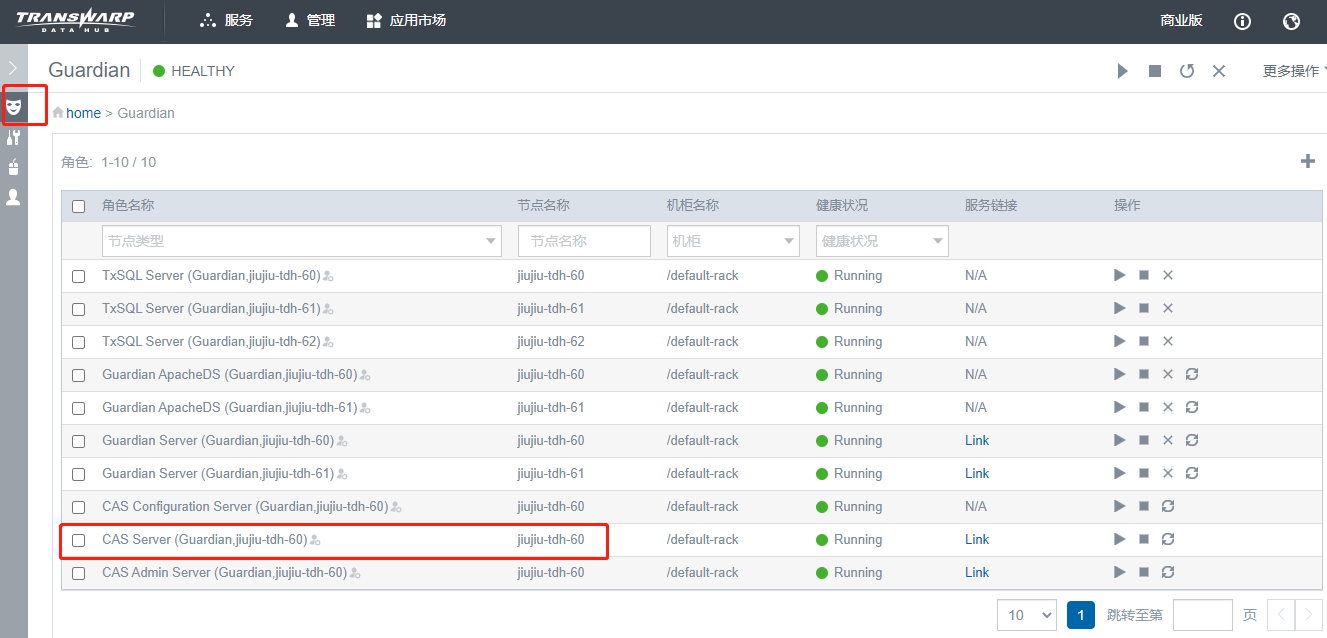Open the page size dropdown showing 10
1327x638 pixels.
point(1026,615)
